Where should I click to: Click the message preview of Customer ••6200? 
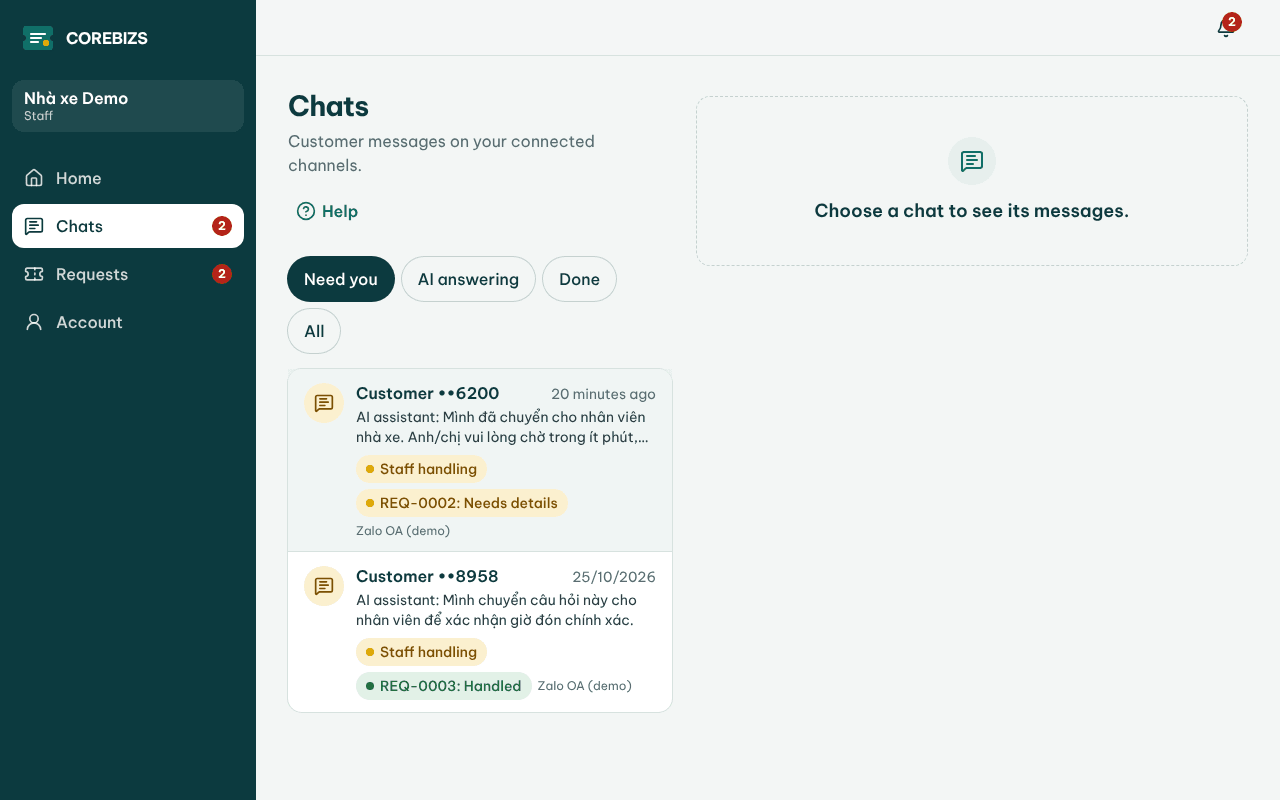[x=502, y=427]
